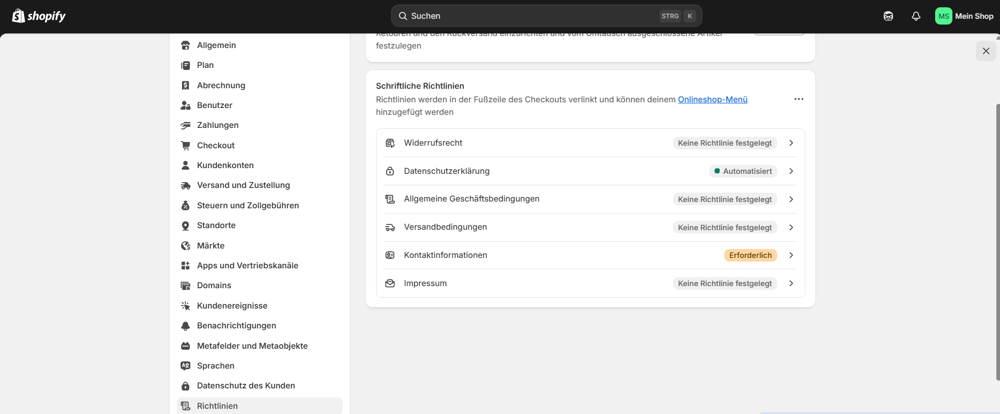Image resolution: width=1000 pixels, height=414 pixels.
Task: Close the settings with the X button
Action: (x=986, y=51)
